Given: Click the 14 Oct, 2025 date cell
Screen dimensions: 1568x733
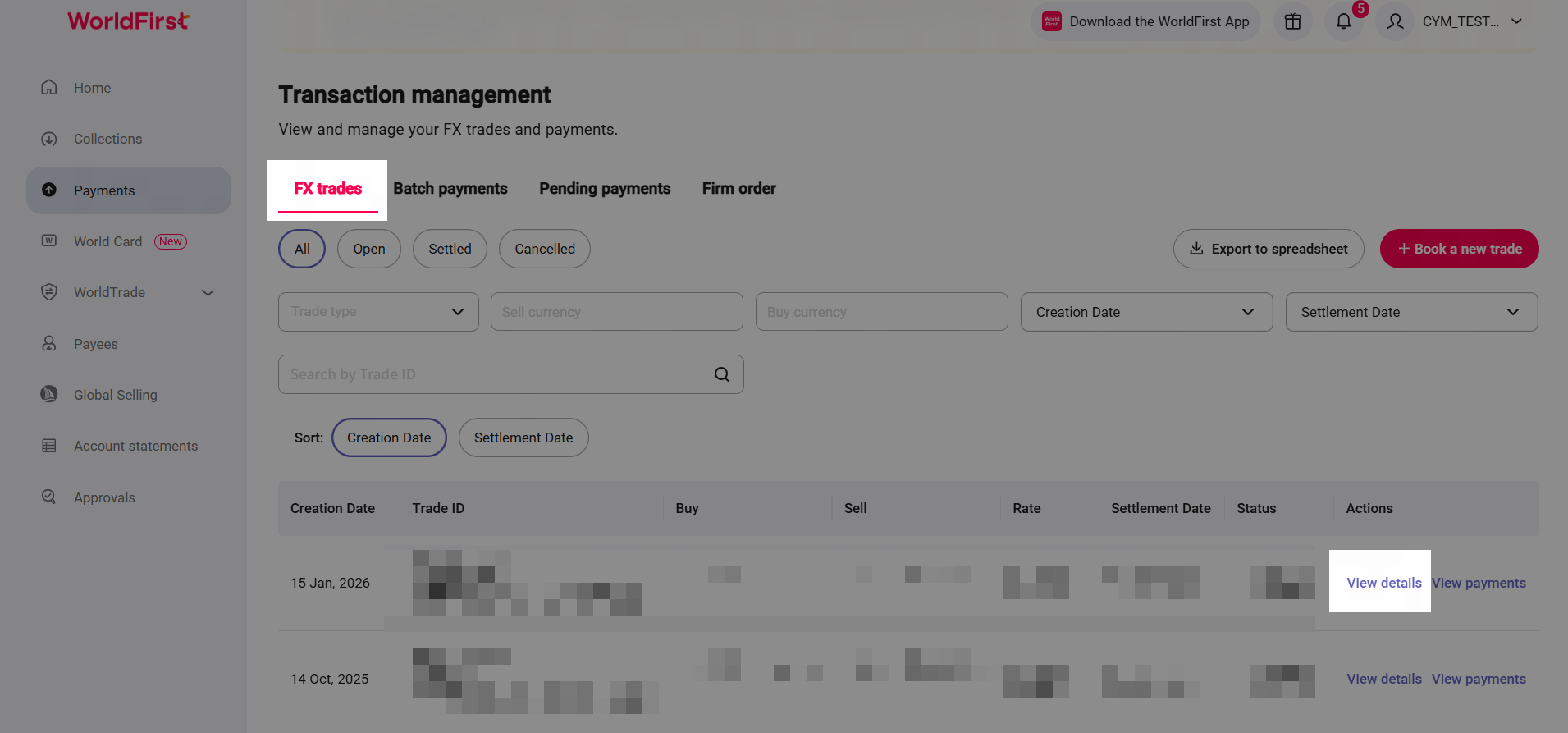Looking at the screenshot, I should (329, 679).
